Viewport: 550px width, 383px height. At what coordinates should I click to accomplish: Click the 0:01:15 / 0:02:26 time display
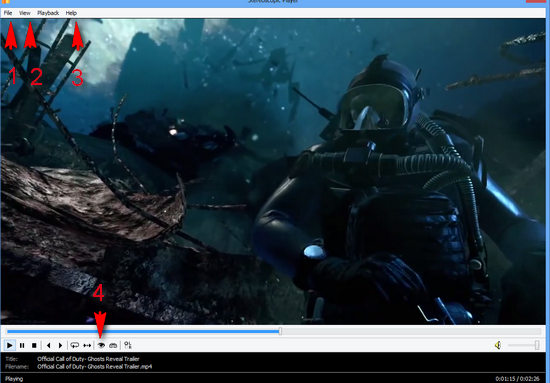click(517, 379)
